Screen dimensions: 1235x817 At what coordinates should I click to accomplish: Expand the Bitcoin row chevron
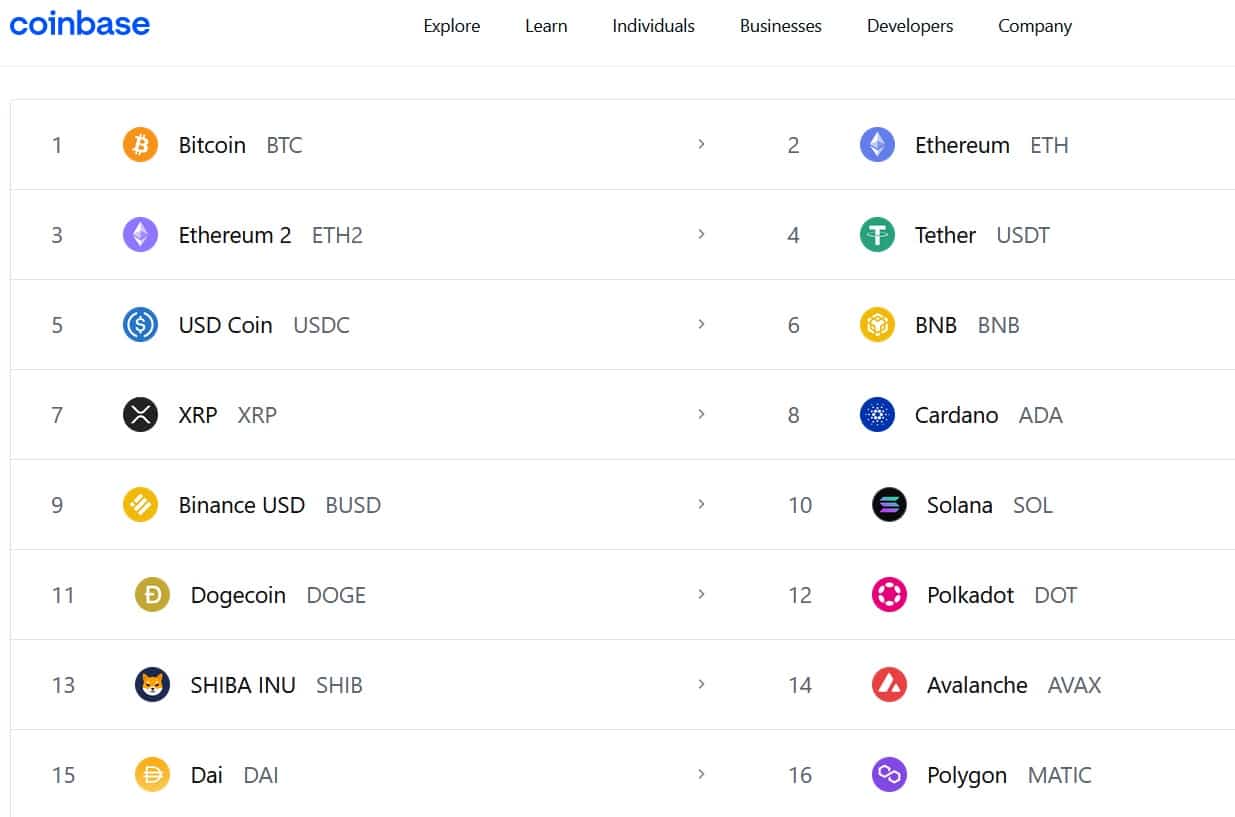[702, 144]
